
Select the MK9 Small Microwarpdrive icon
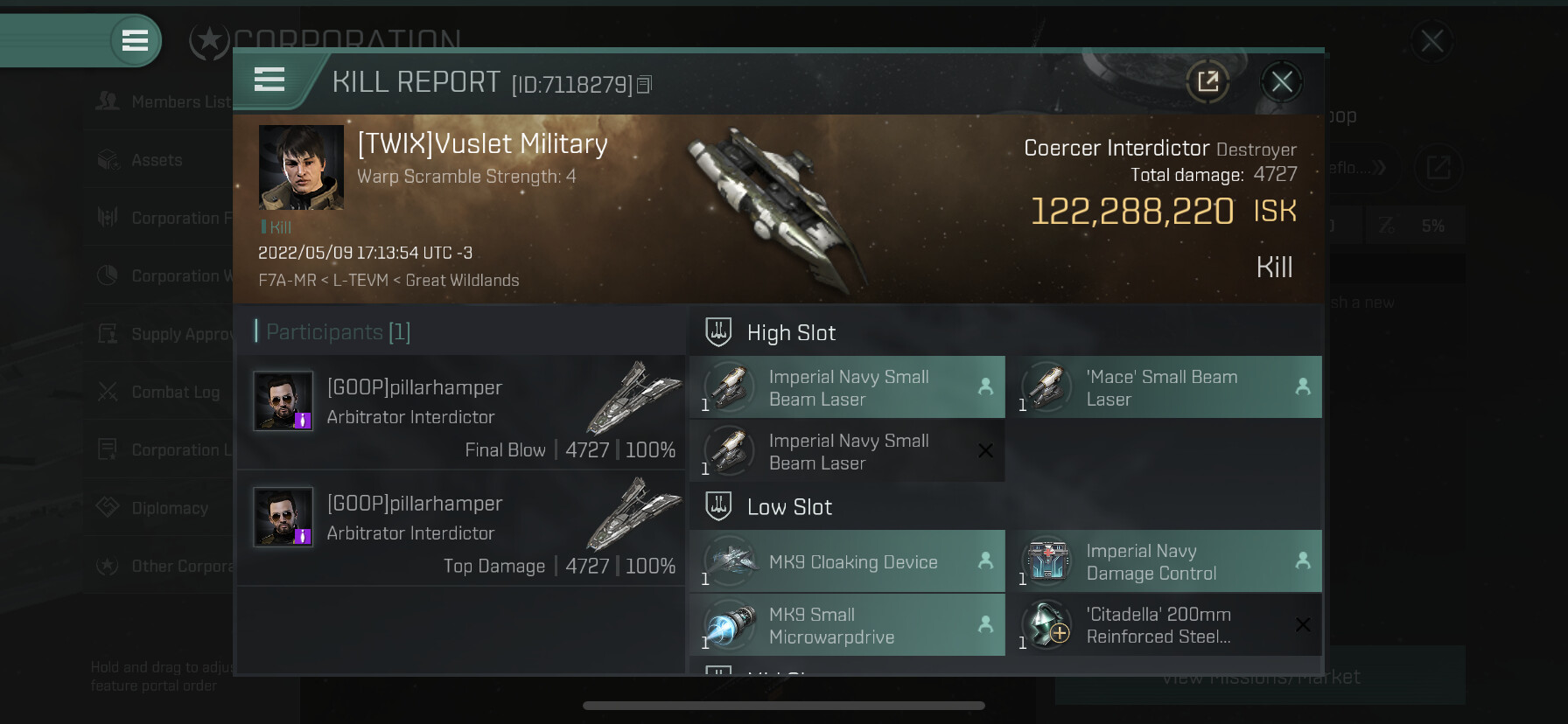[x=730, y=624]
